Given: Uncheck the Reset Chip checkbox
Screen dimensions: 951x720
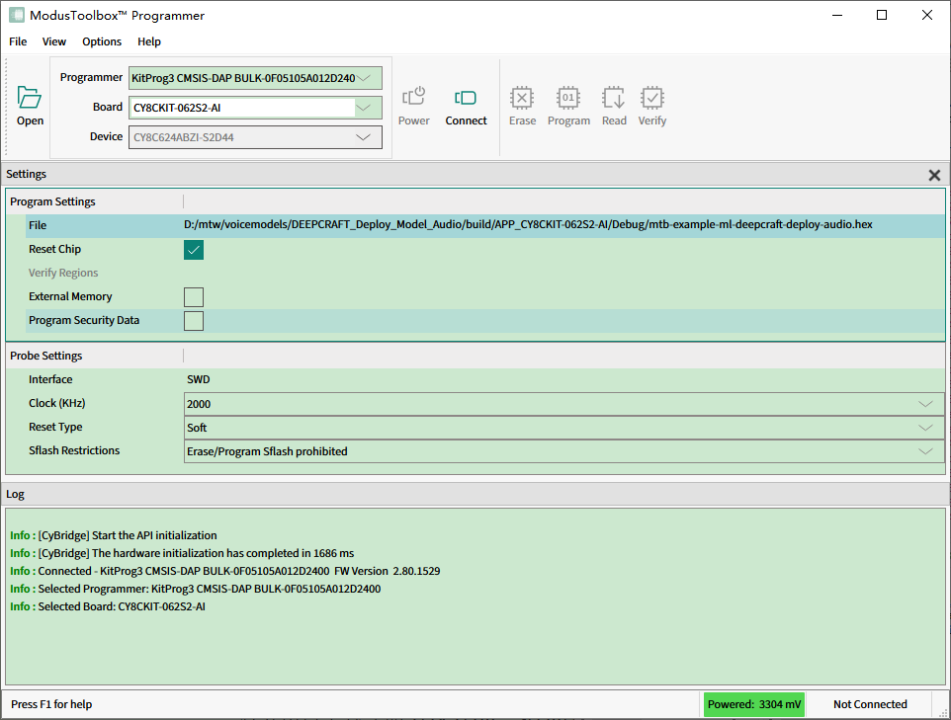Looking at the screenshot, I should (x=193, y=250).
